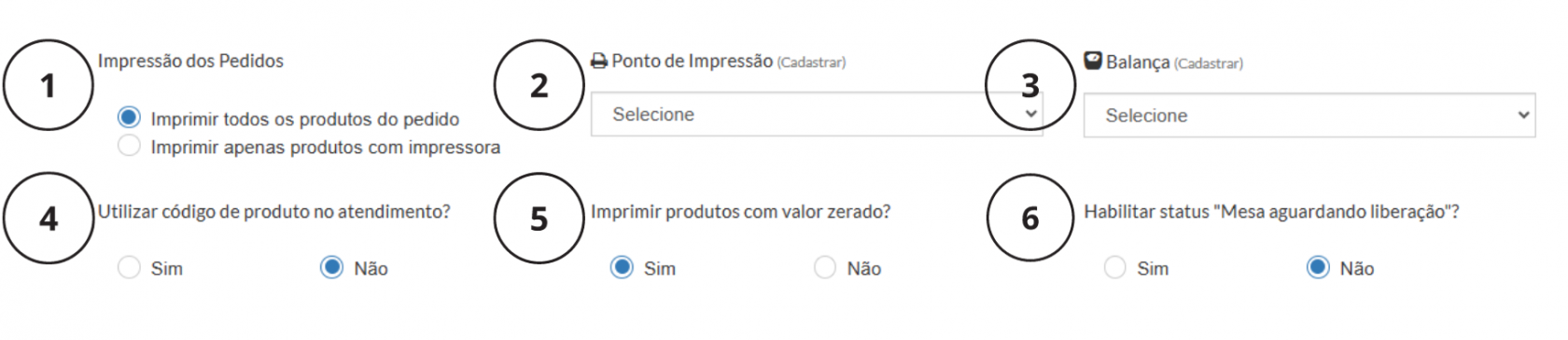Open the Ponto de Impressão Selecione dropdown
The height and width of the screenshot is (340, 1568).
[817, 114]
